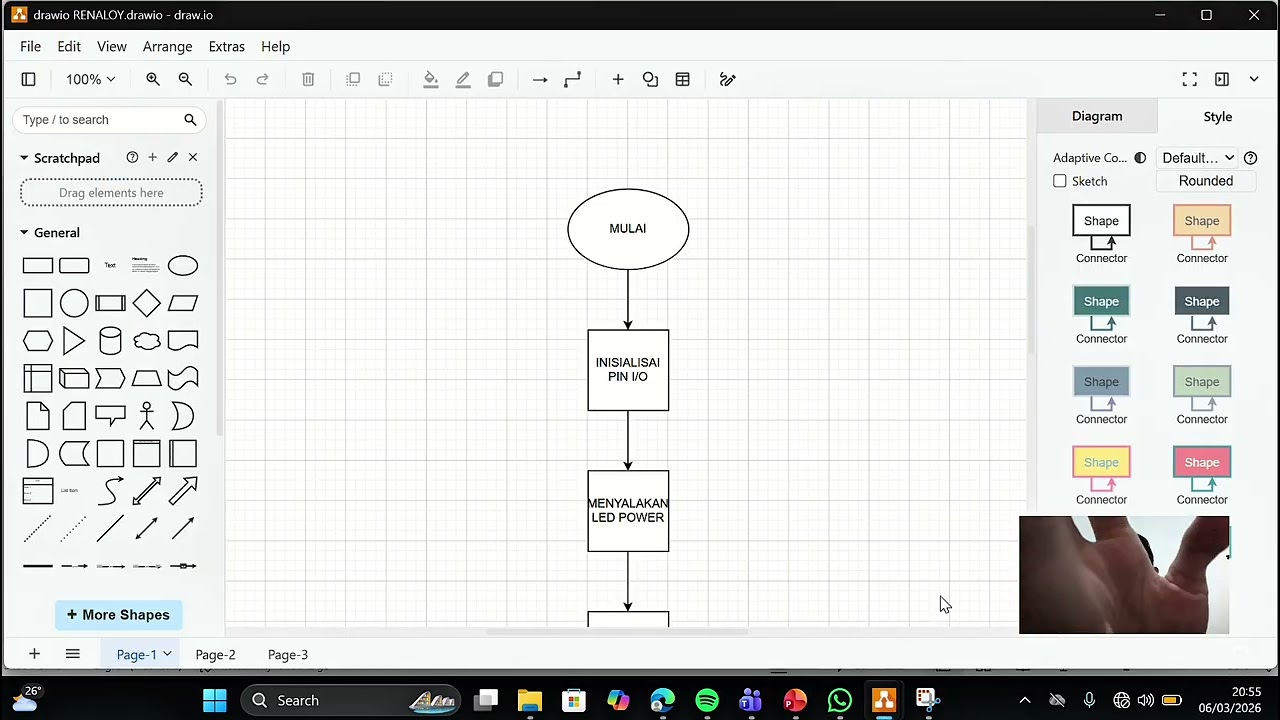
Task: Open the Connection arrow style tool
Action: pos(540,79)
